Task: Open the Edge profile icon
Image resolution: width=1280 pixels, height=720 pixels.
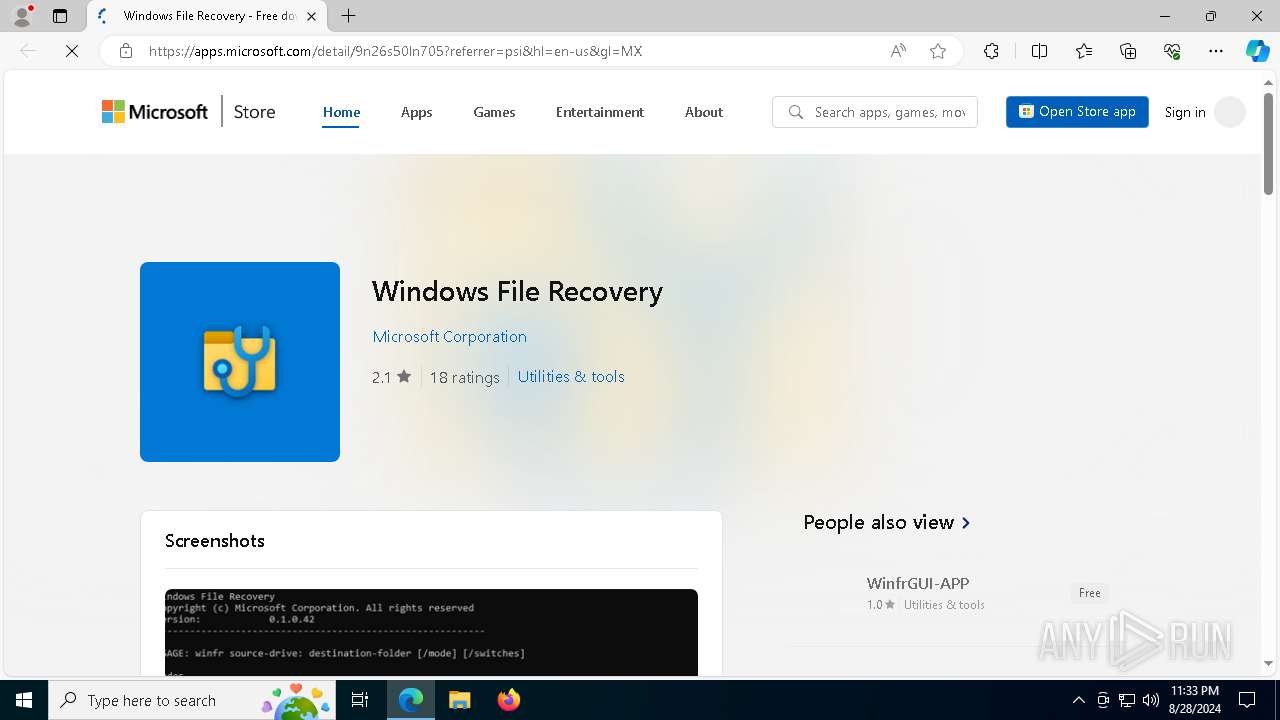Action: [x=22, y=16]
